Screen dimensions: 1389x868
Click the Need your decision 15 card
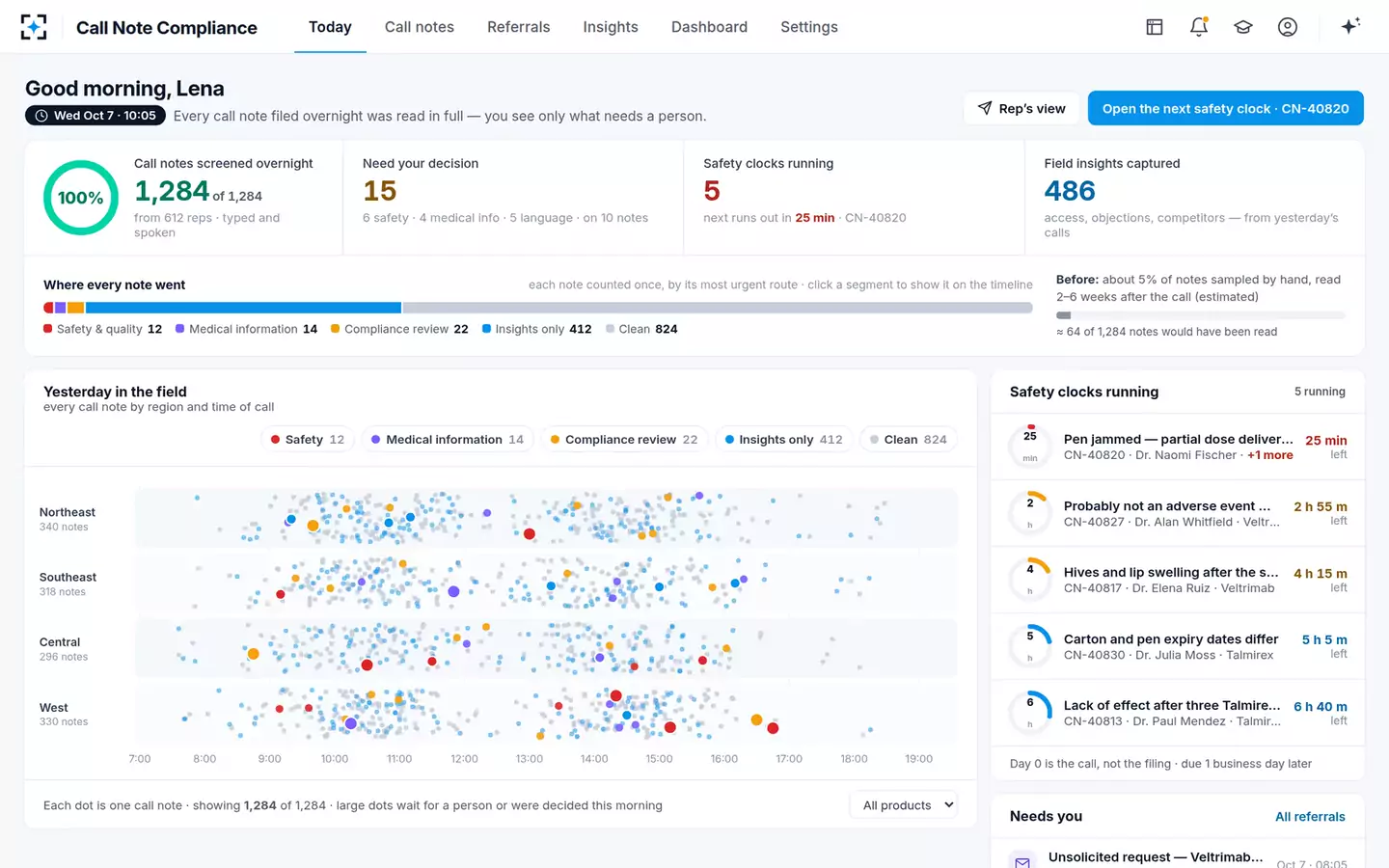click(513, 198)
